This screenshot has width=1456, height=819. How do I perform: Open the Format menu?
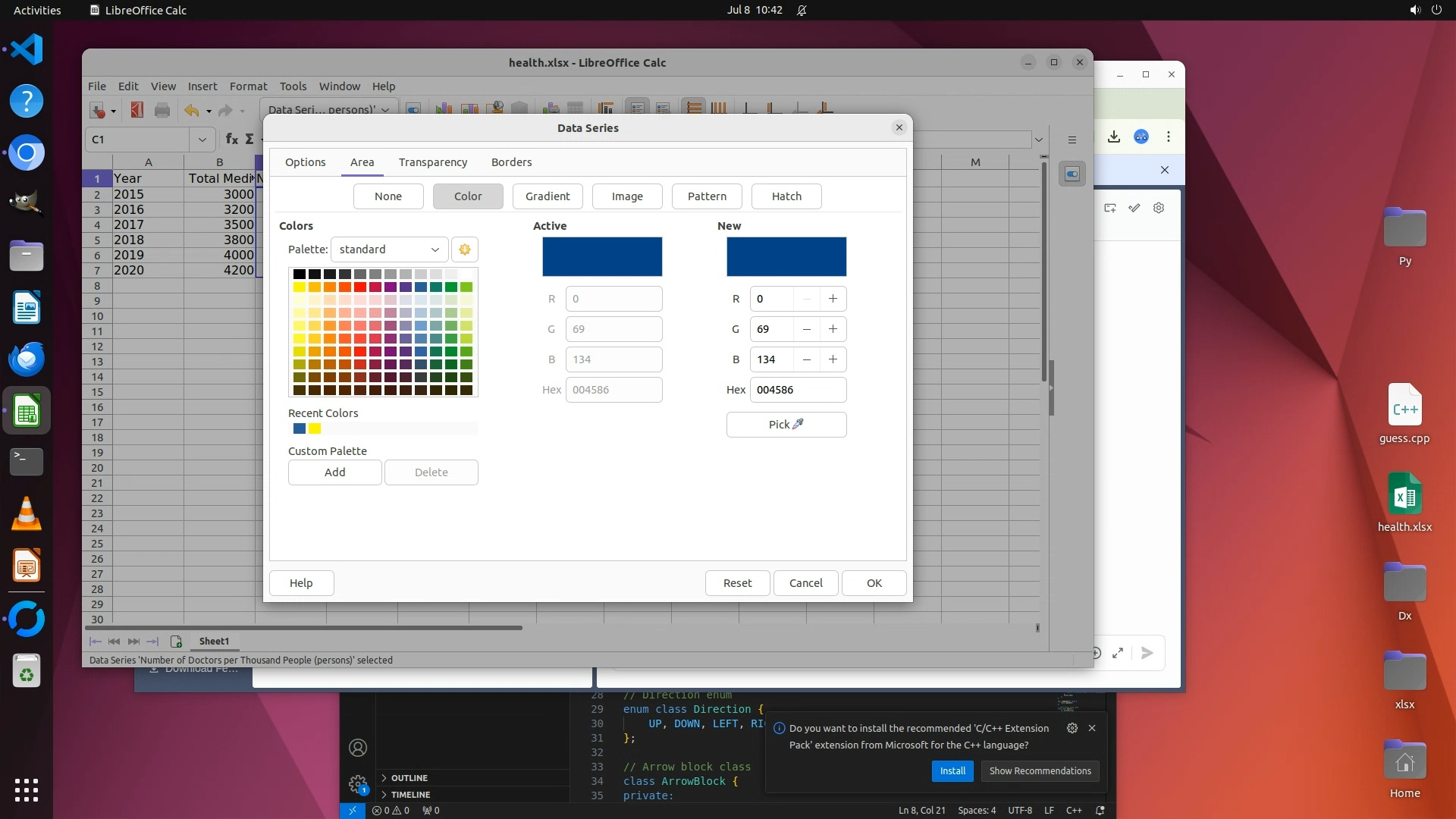248,86
